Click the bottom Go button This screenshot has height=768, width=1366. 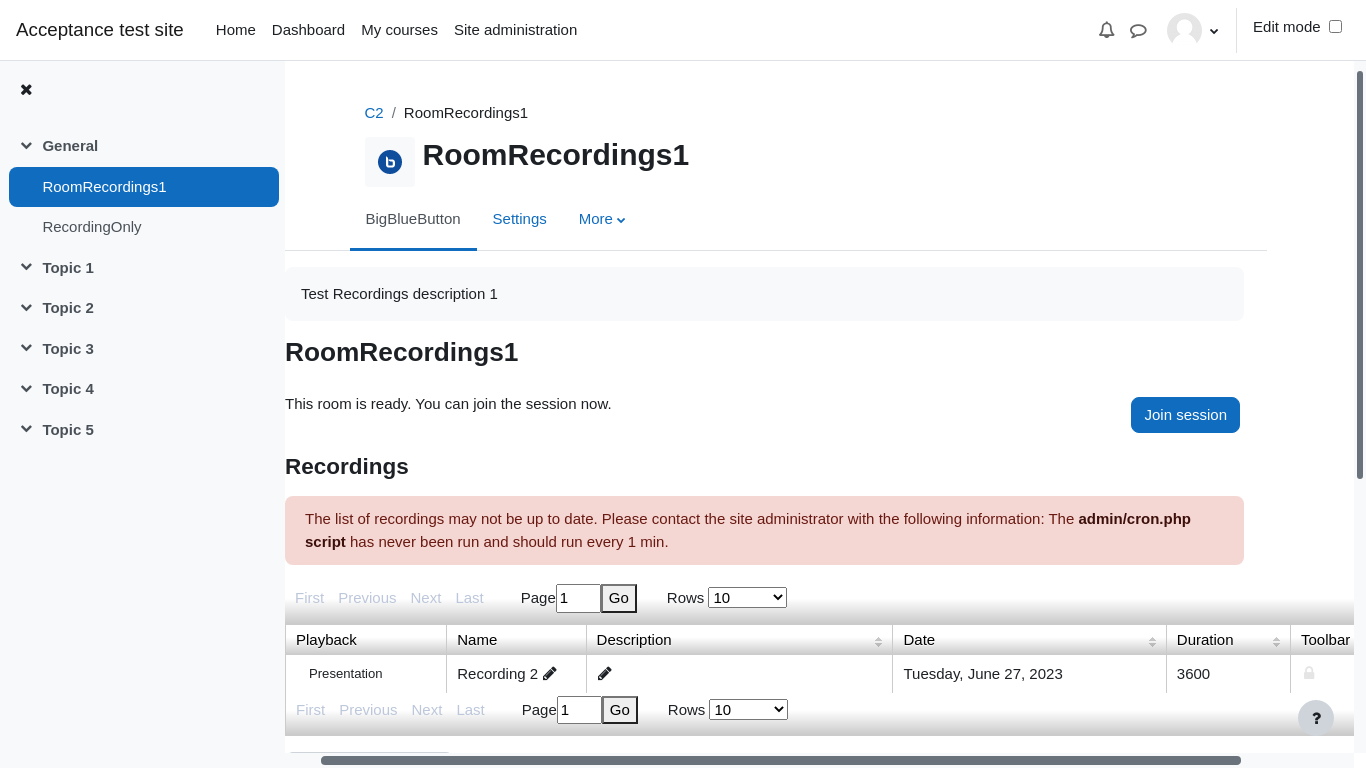(620, 710)
